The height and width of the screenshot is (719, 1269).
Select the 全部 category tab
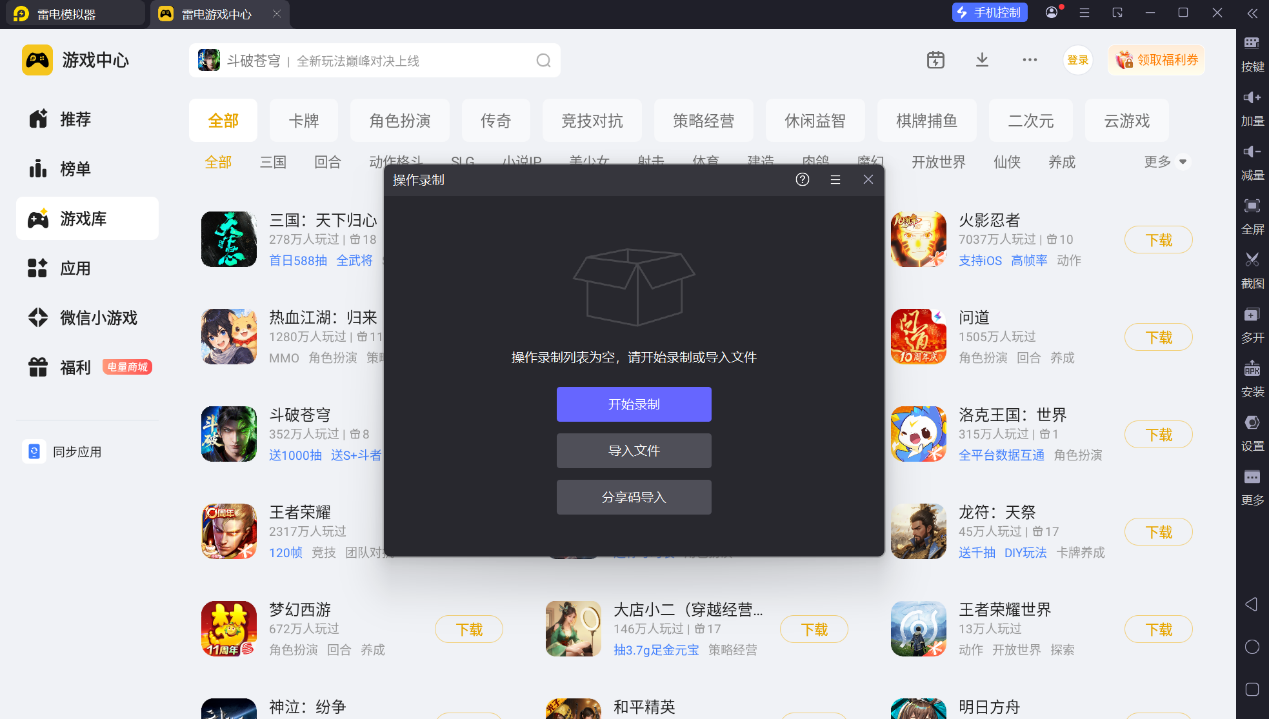(223, 120)
